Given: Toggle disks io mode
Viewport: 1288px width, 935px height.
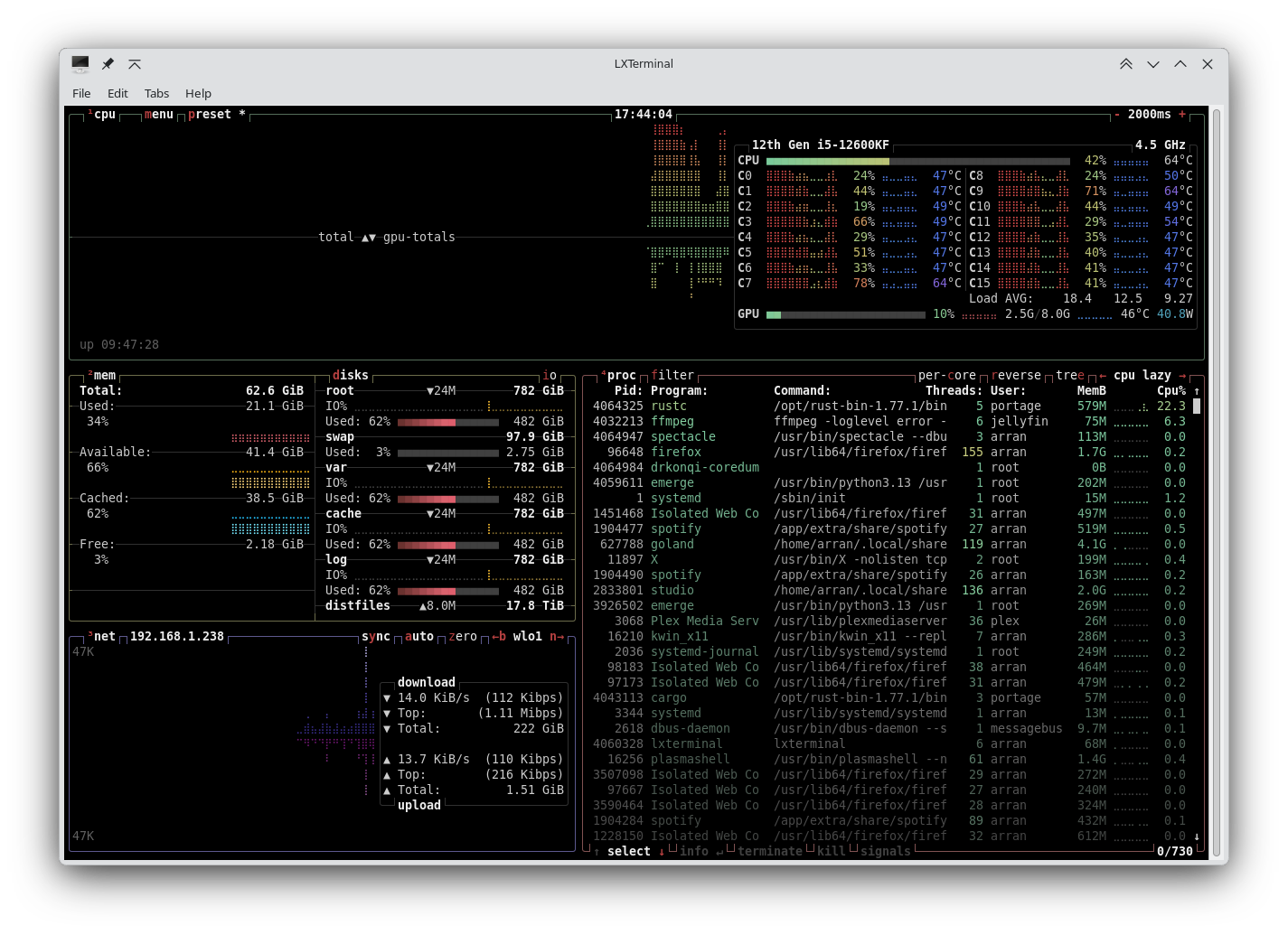Looking at the screenshot, I should pos(550,375).
